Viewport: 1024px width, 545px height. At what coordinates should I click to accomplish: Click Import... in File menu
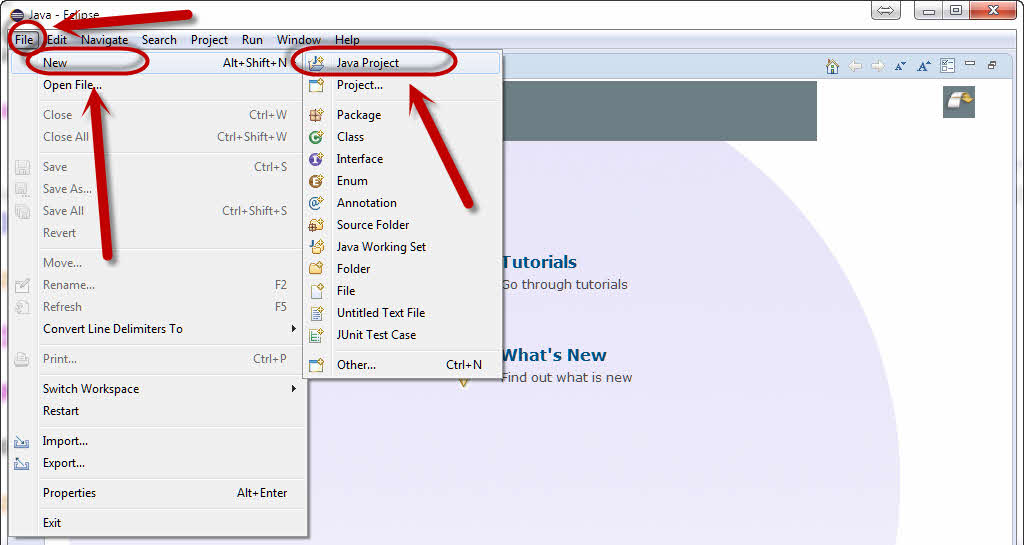pyautogui.click(x=65, y=441)
